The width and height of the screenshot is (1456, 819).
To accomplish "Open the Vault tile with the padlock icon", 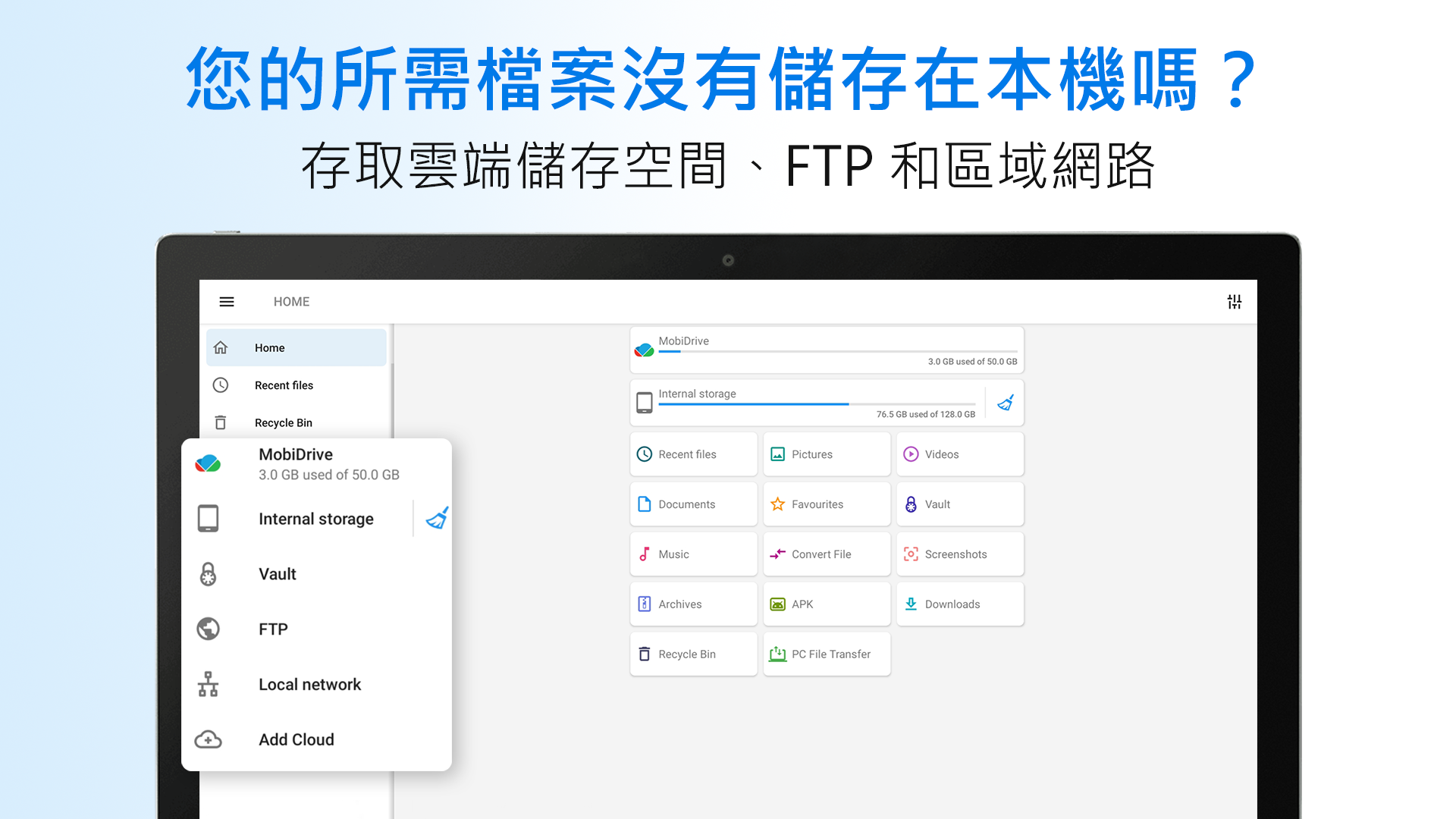I will pos(959,504).
